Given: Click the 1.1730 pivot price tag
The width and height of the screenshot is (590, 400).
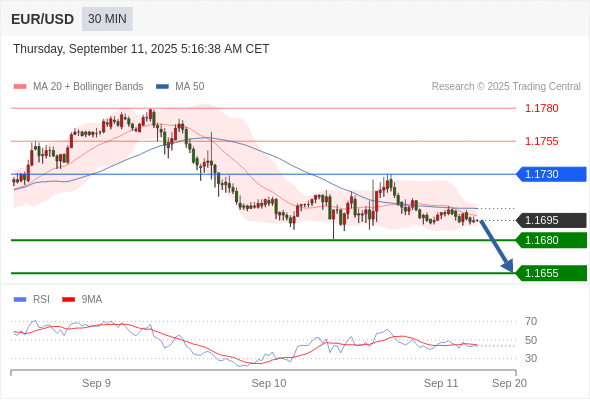Looking at the screenshot, I should pos(552,174).
